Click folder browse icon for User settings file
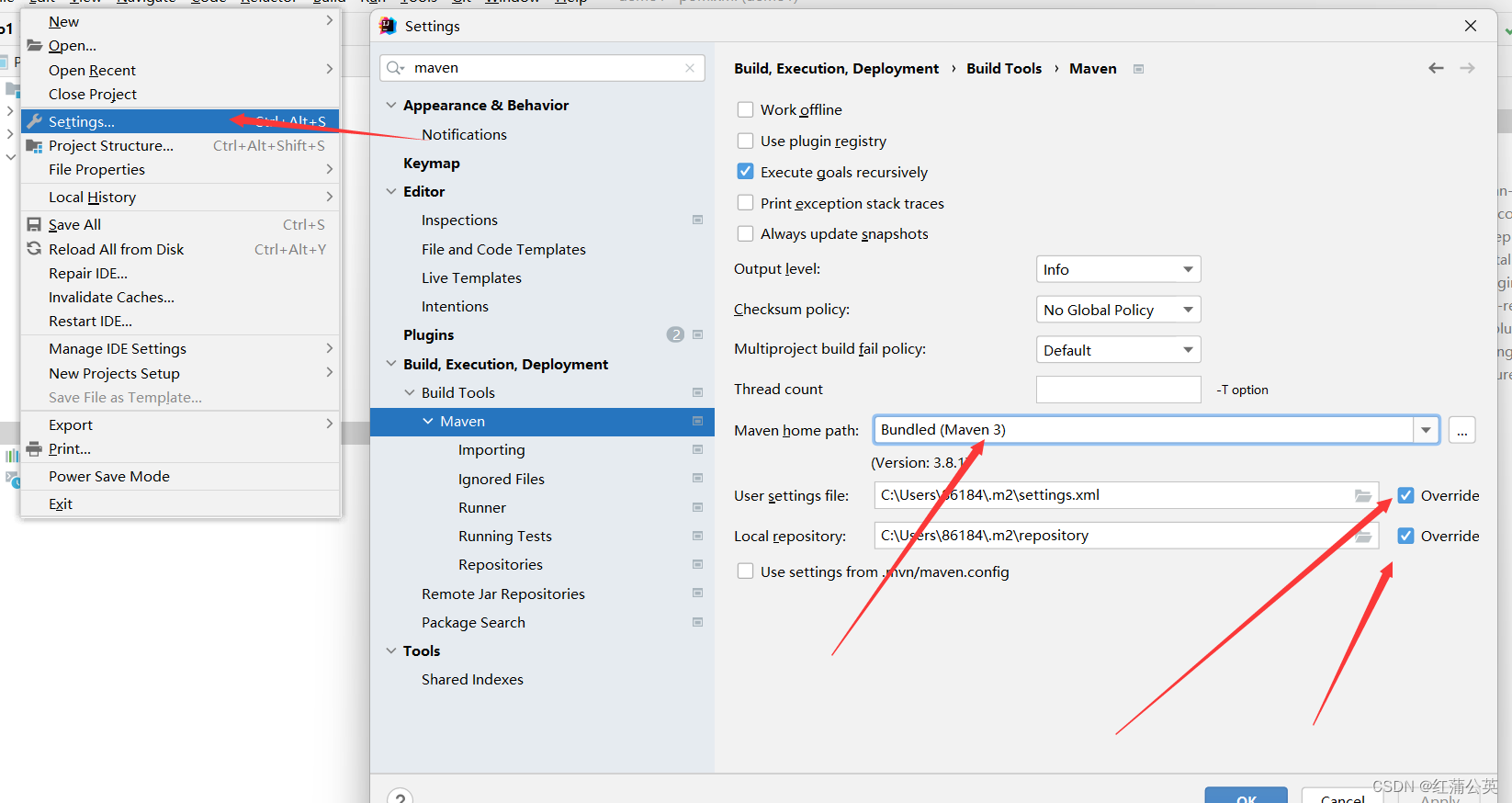 coord(1363,495)
